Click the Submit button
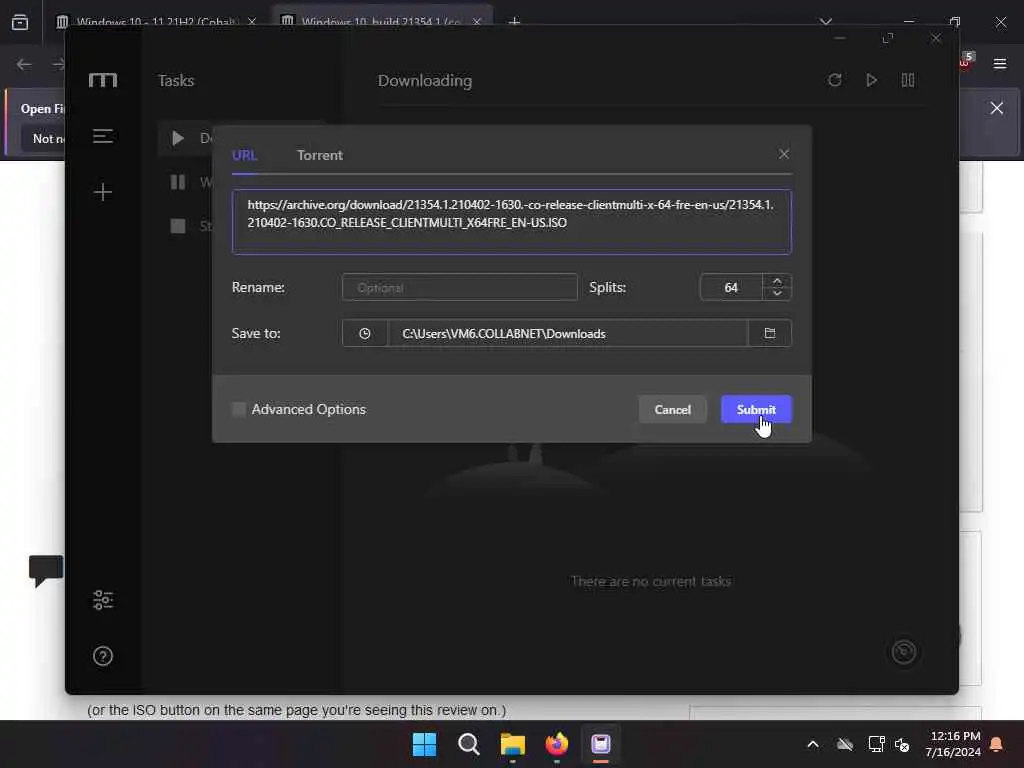The image size is (1024, 768). coord(756,409)
